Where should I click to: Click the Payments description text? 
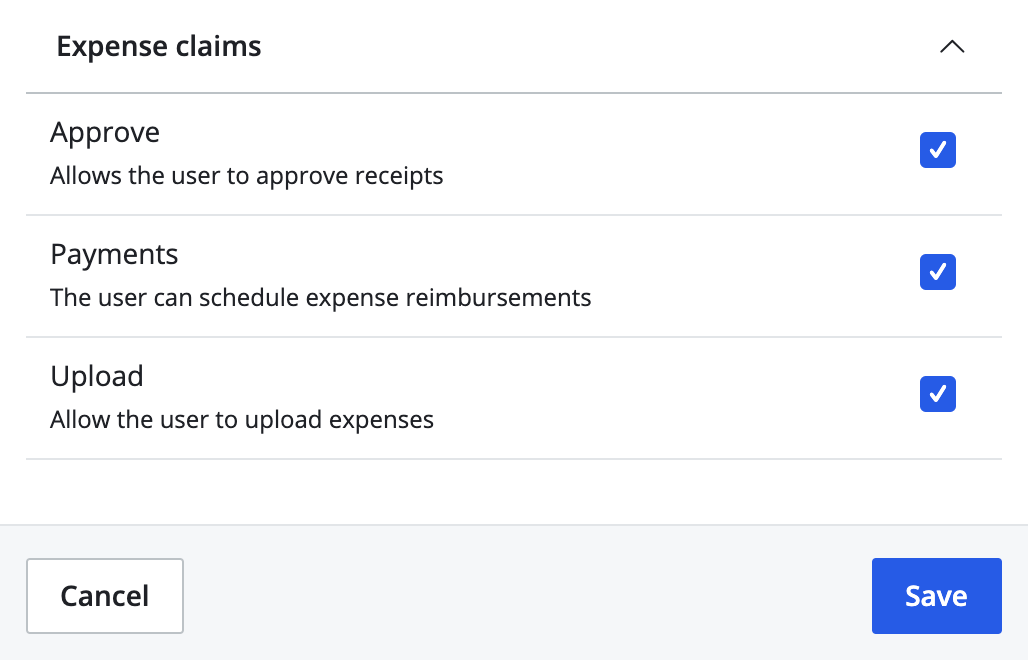[x=321, y=297]
